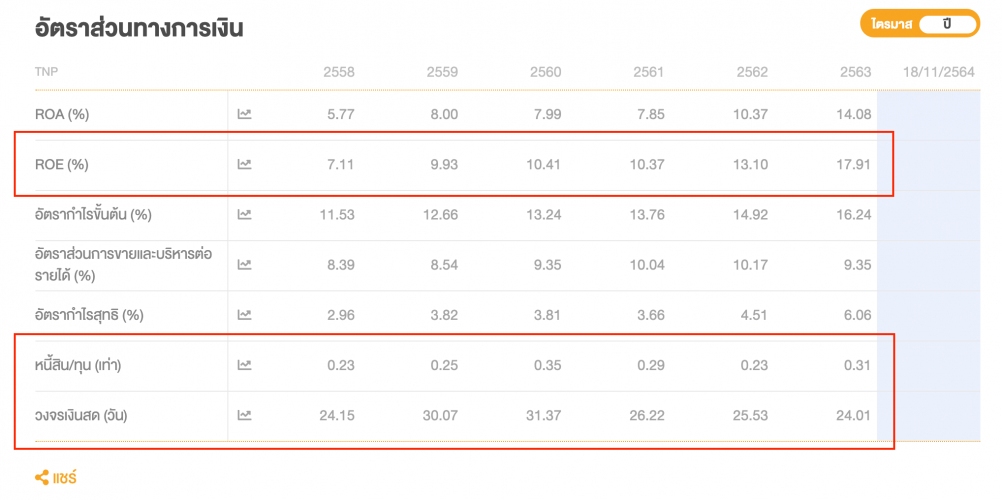Click the 2560 year column header
Screen dimensions: 1002x500
click(x=545, y=72)
